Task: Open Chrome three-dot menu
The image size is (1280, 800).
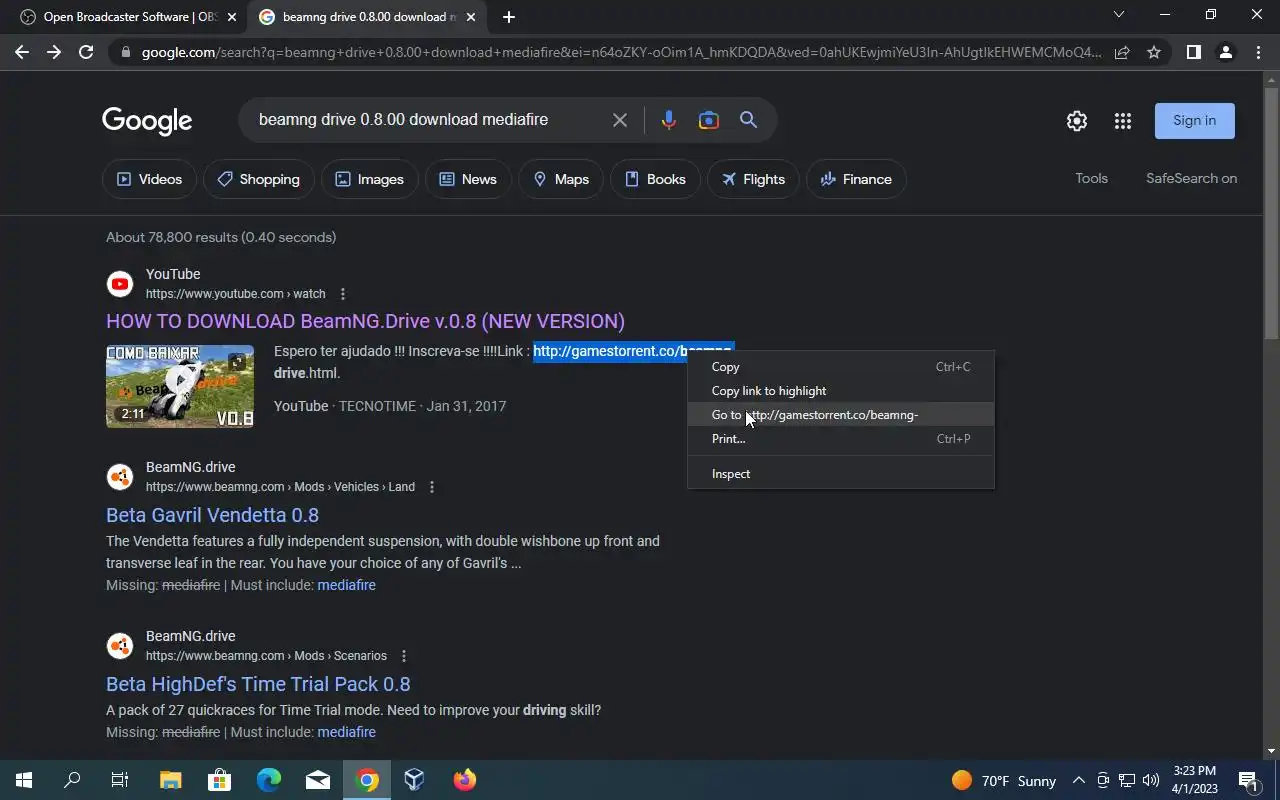Action: (1258, 52)
